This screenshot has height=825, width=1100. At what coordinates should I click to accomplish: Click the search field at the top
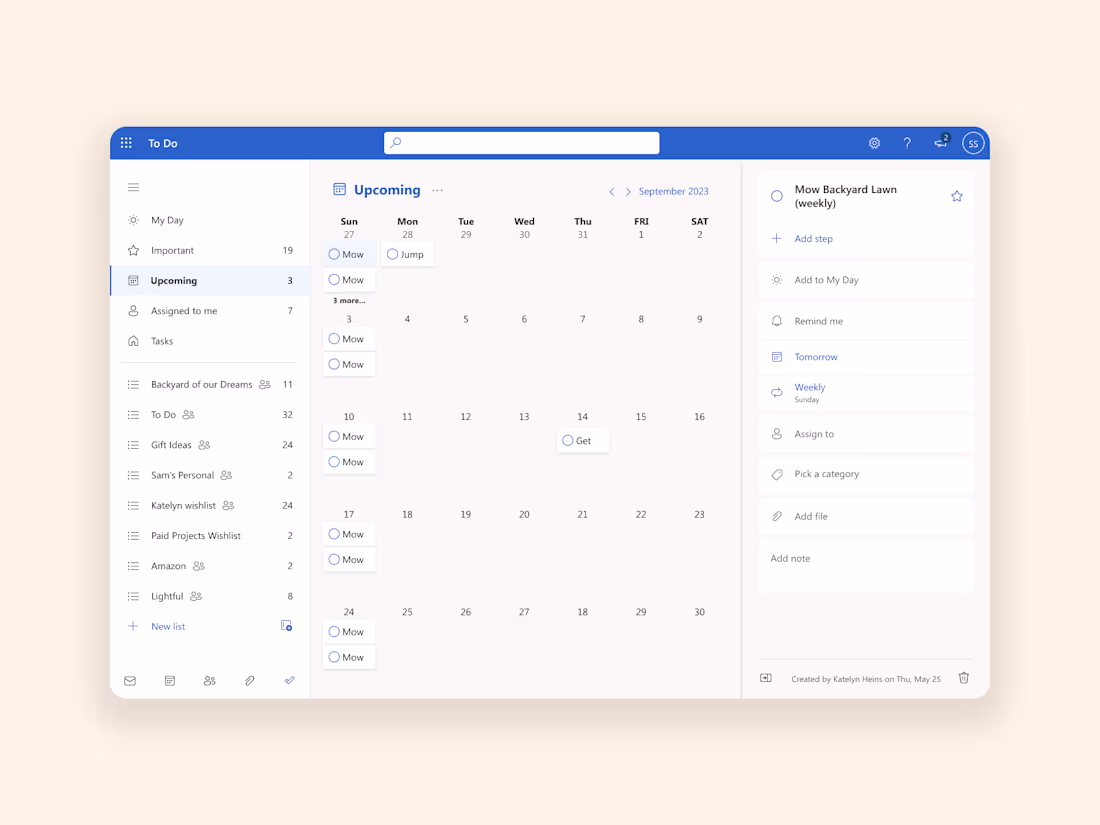521,142
